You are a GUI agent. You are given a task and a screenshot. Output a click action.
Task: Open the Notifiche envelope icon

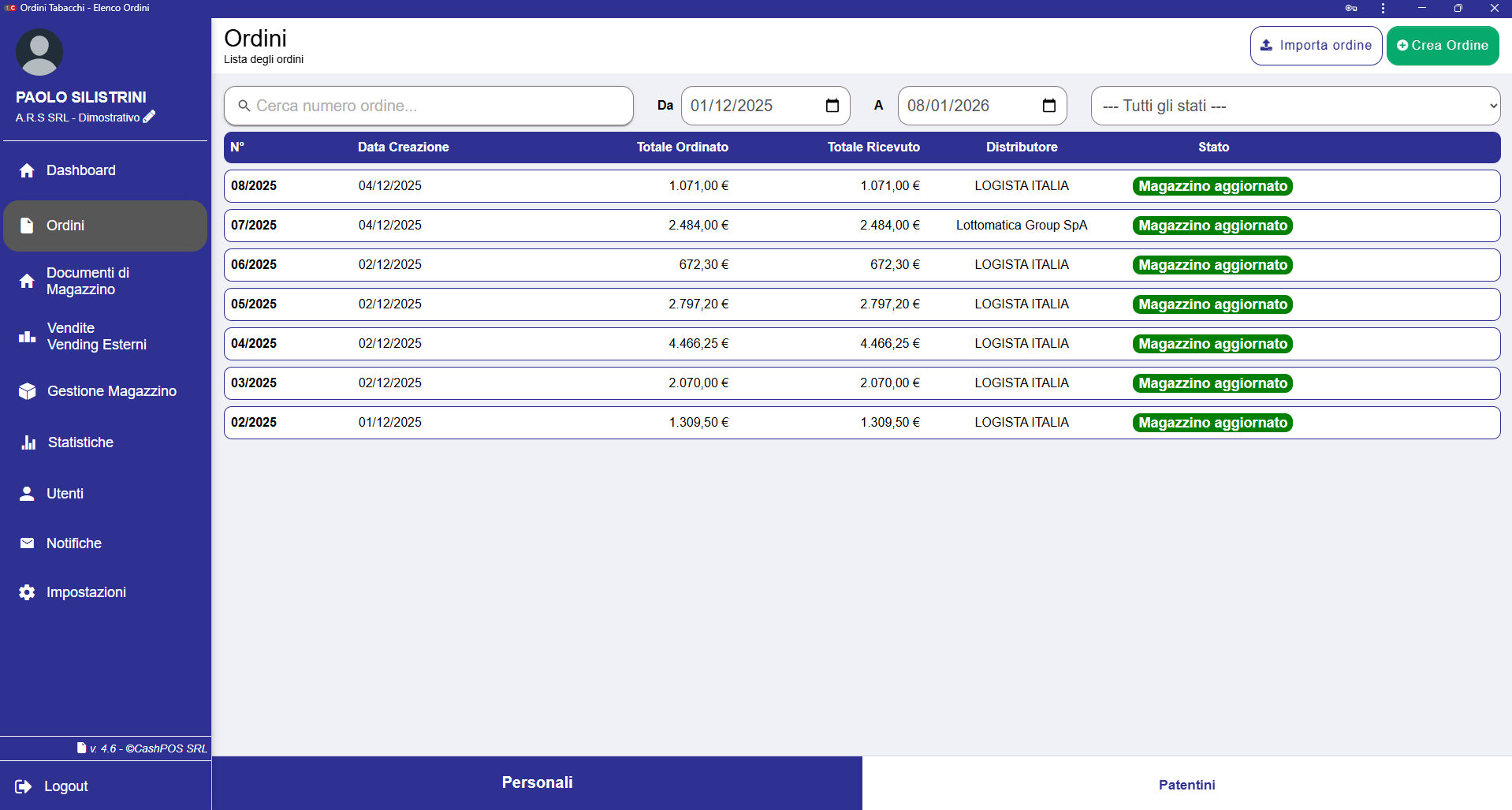point(28,543)
